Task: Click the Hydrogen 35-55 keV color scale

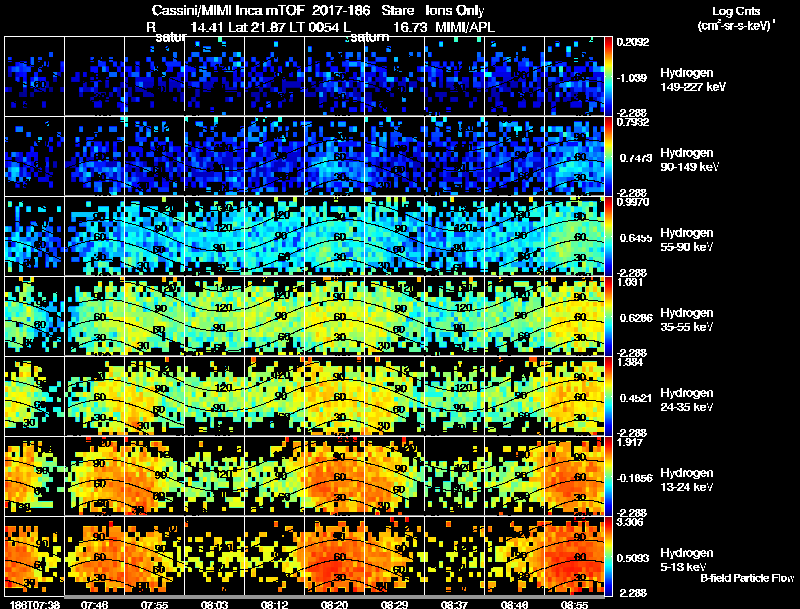Action: 609,317
